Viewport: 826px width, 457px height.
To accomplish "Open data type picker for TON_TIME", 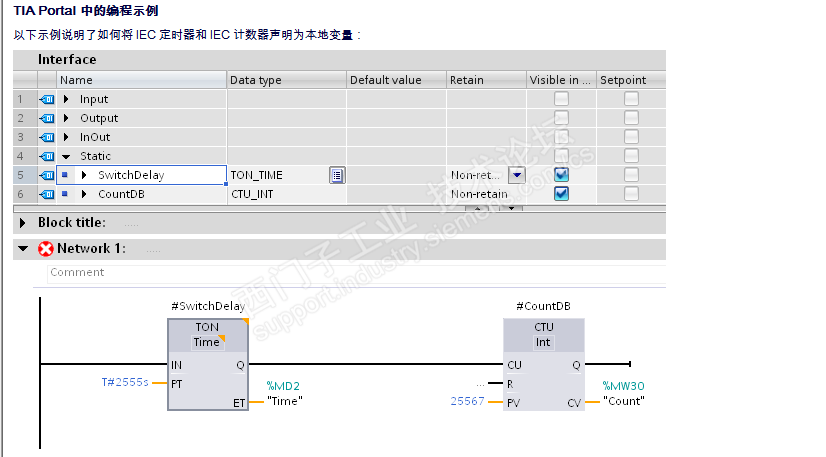I will (x=337, y=175).
